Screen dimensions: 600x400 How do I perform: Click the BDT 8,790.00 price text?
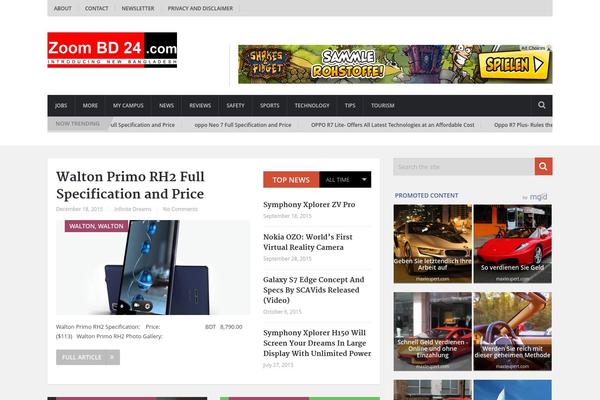point(224,327)
